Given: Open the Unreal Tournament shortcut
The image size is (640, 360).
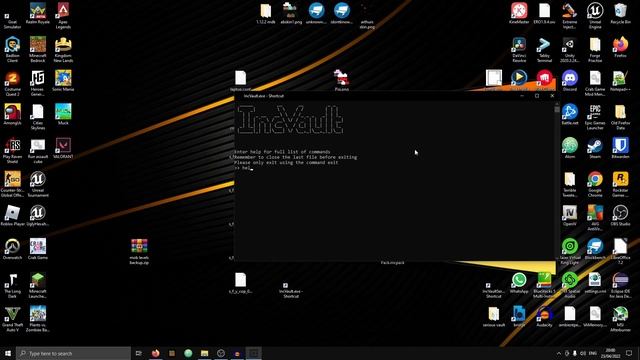Looking at the screenshot, I should [x=38, y=184].
